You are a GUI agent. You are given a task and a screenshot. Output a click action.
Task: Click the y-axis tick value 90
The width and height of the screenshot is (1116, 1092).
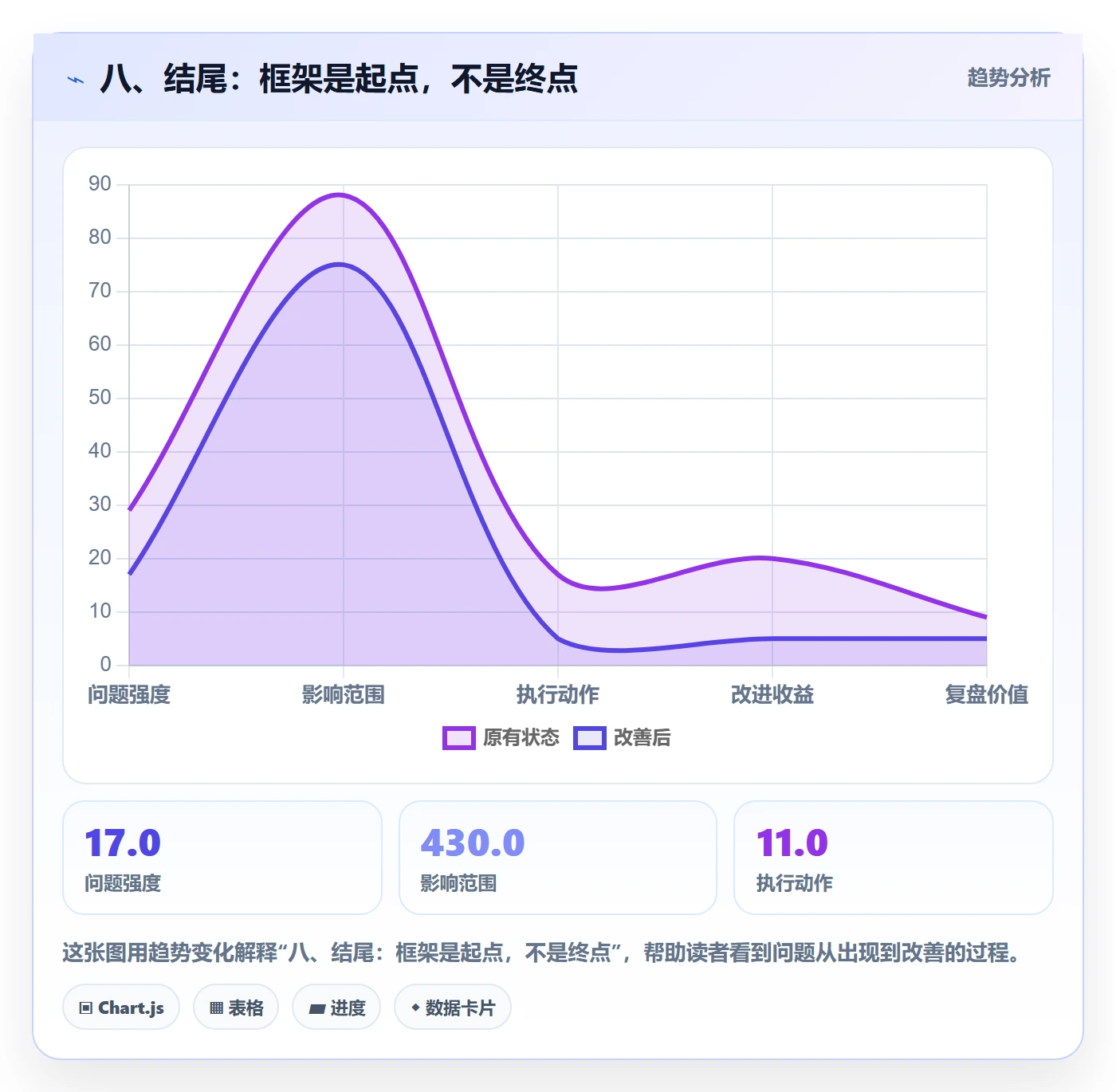click(100, 184)
